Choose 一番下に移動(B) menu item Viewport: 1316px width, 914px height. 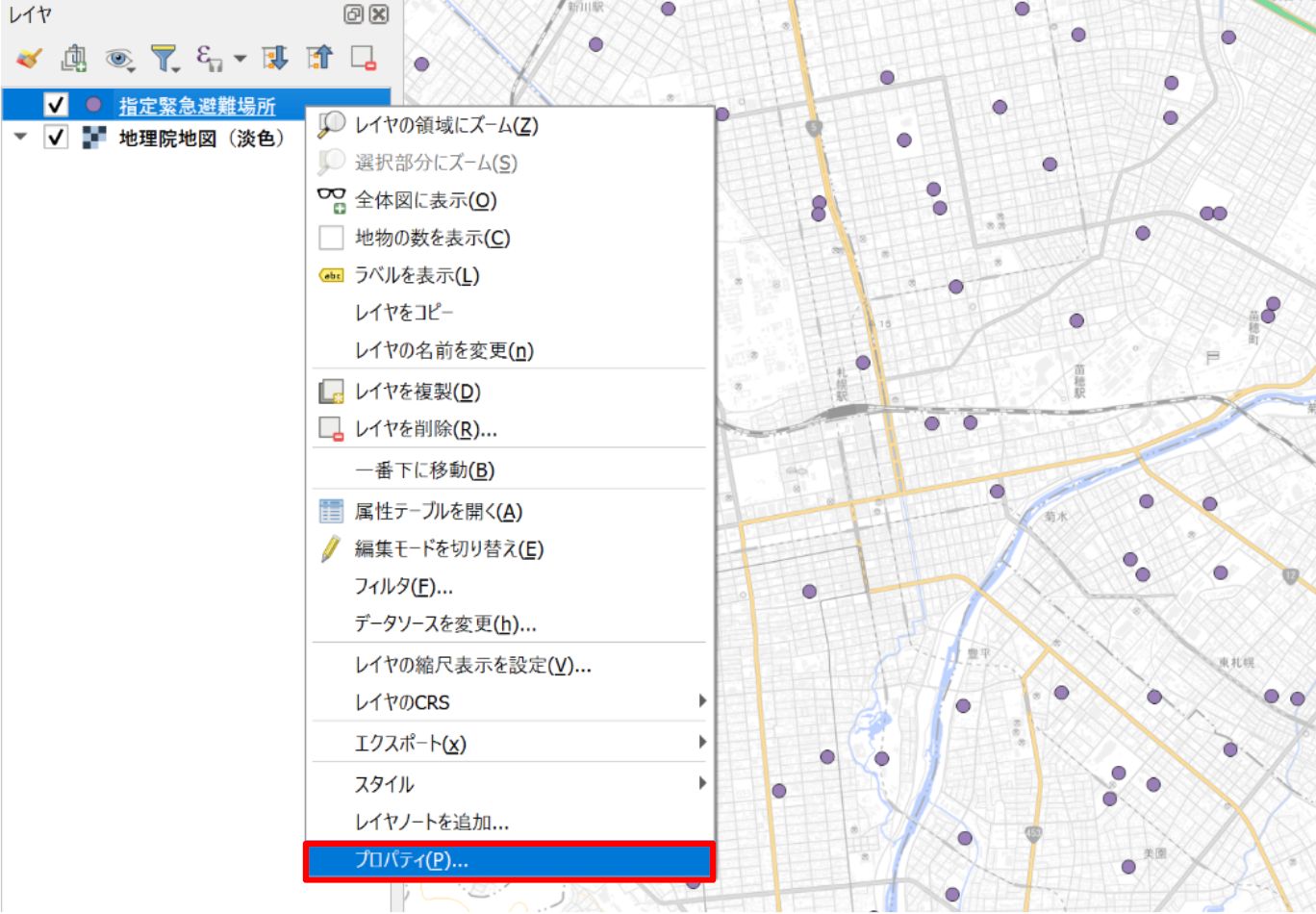[510, 470]
